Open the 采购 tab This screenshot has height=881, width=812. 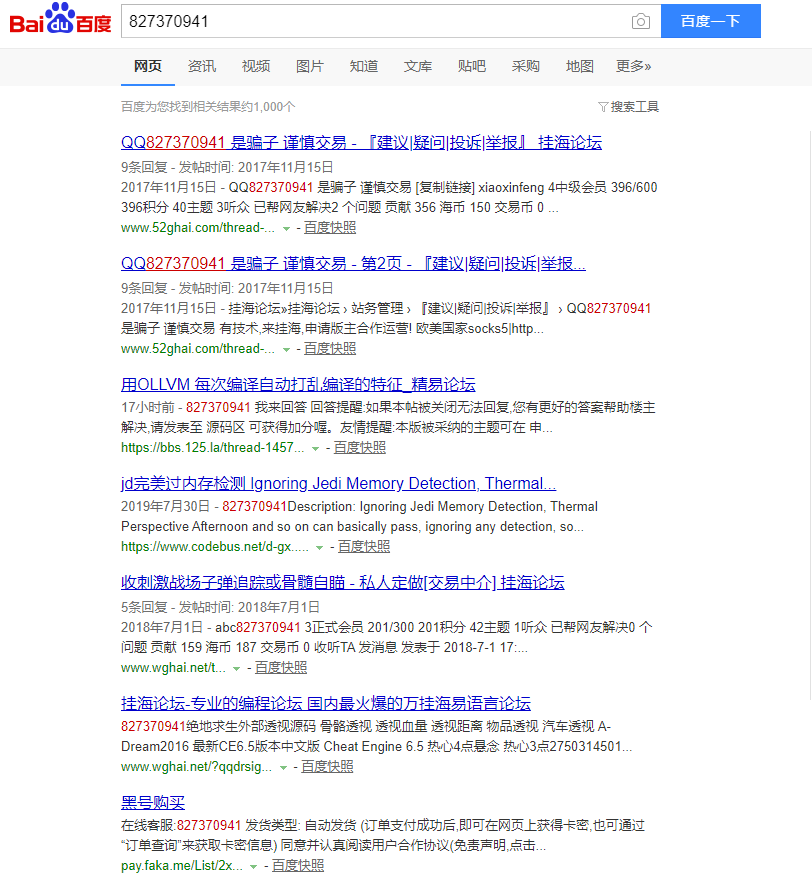point(525,66)
